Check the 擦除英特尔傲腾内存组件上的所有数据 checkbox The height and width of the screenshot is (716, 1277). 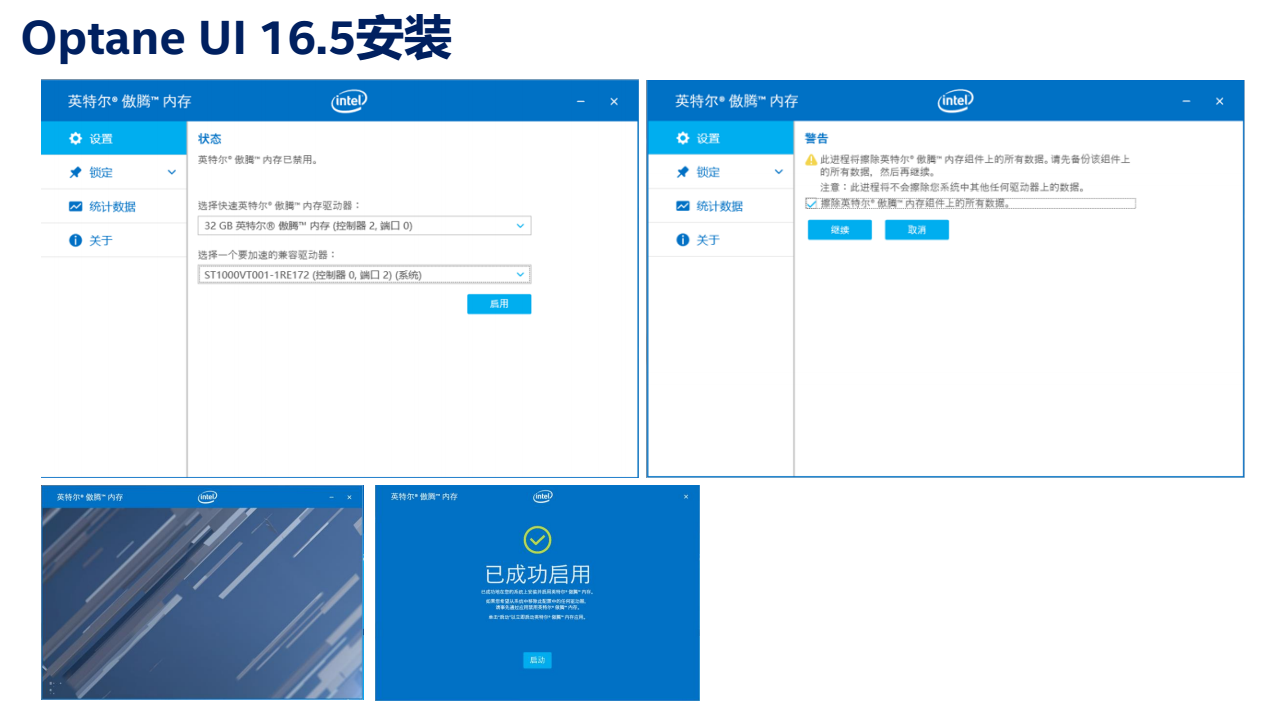pyautogui.click(x=811, y=203)
